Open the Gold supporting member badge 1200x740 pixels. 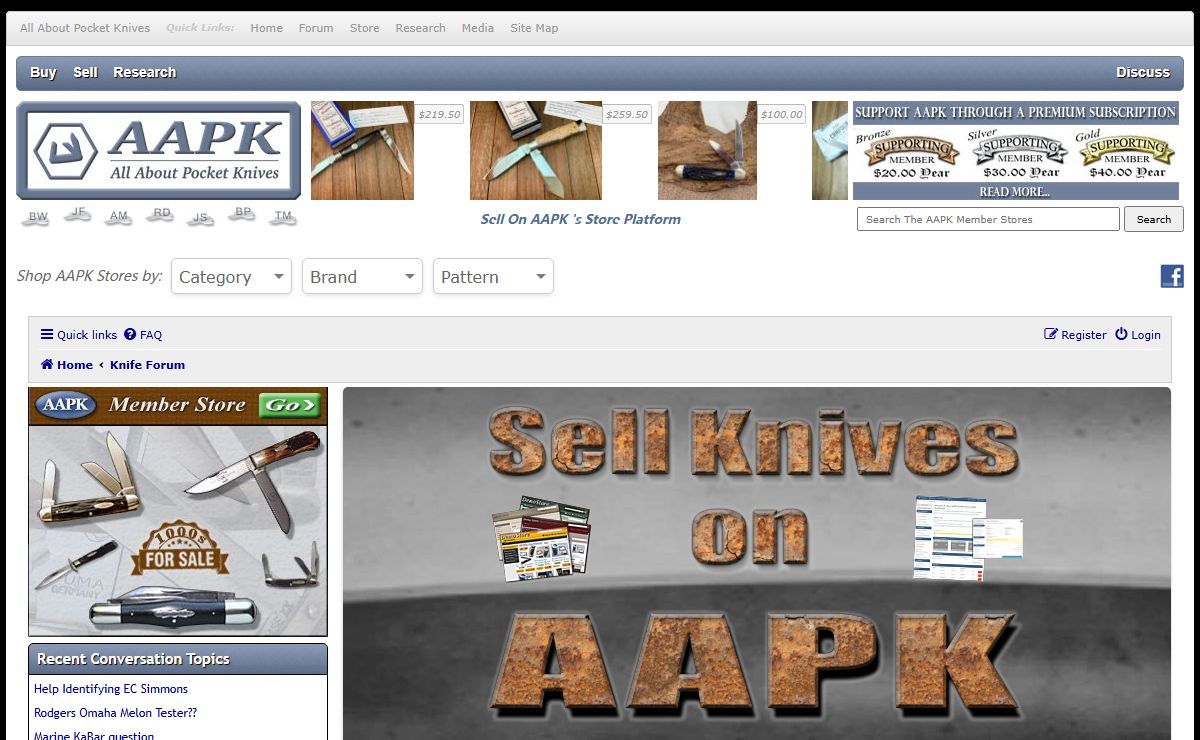click(x=1126, y=154)
